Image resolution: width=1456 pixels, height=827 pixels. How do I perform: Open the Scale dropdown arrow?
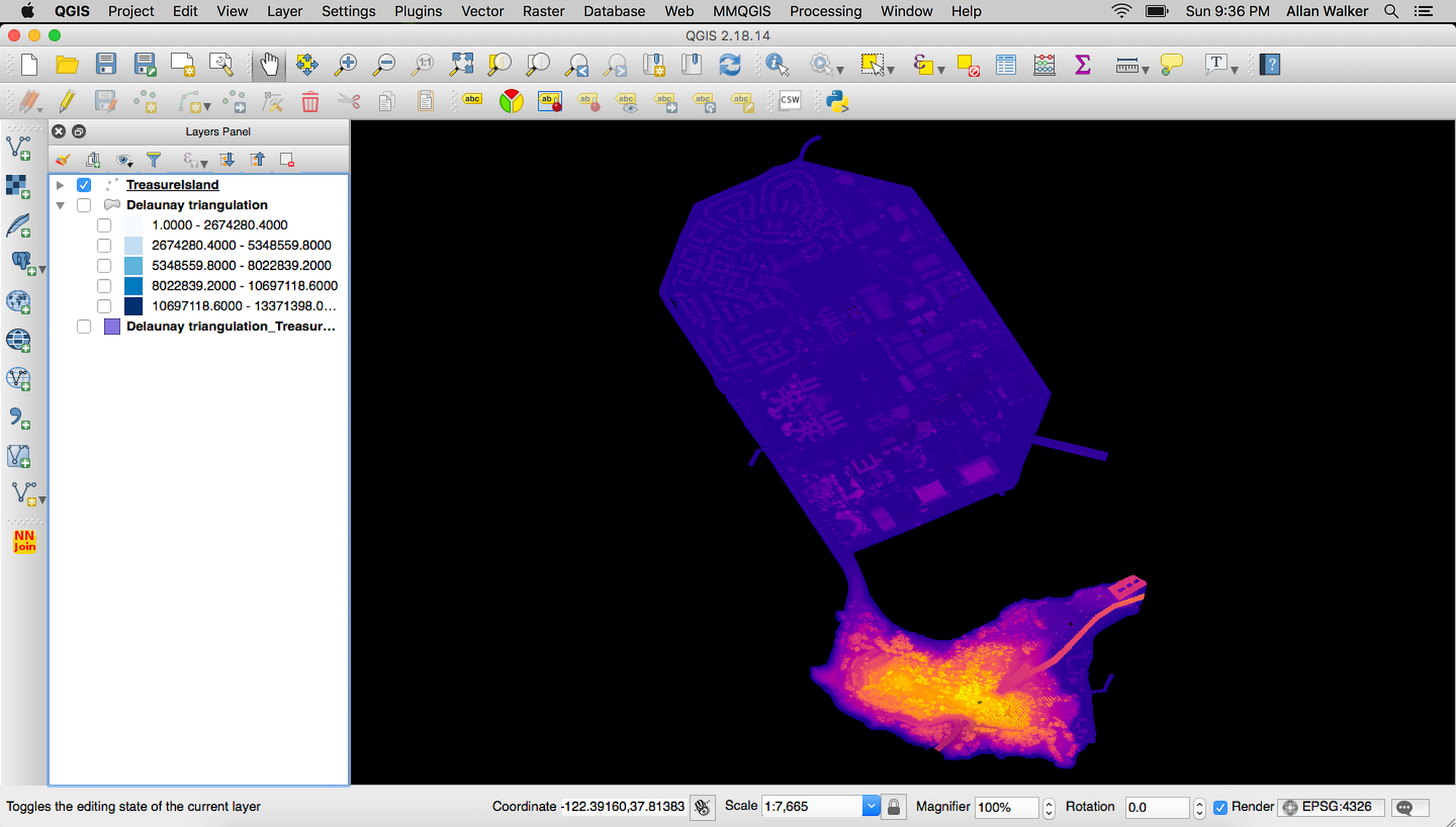871,806
